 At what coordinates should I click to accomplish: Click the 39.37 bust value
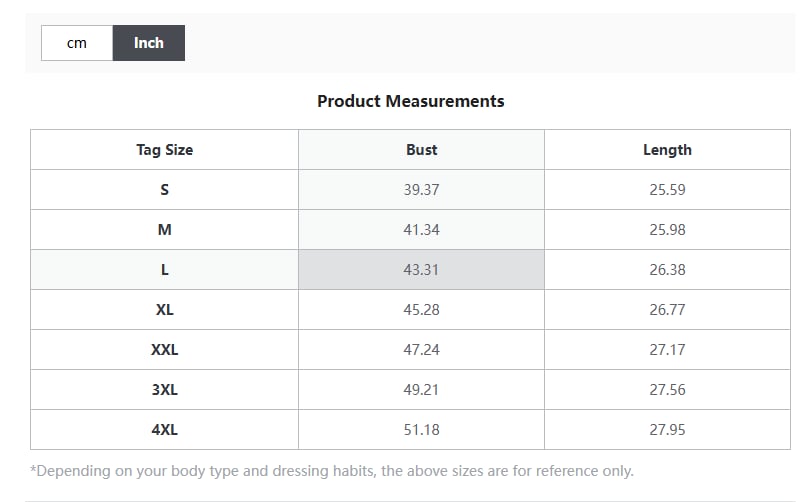pyautogui.click(x=421, y=190)
